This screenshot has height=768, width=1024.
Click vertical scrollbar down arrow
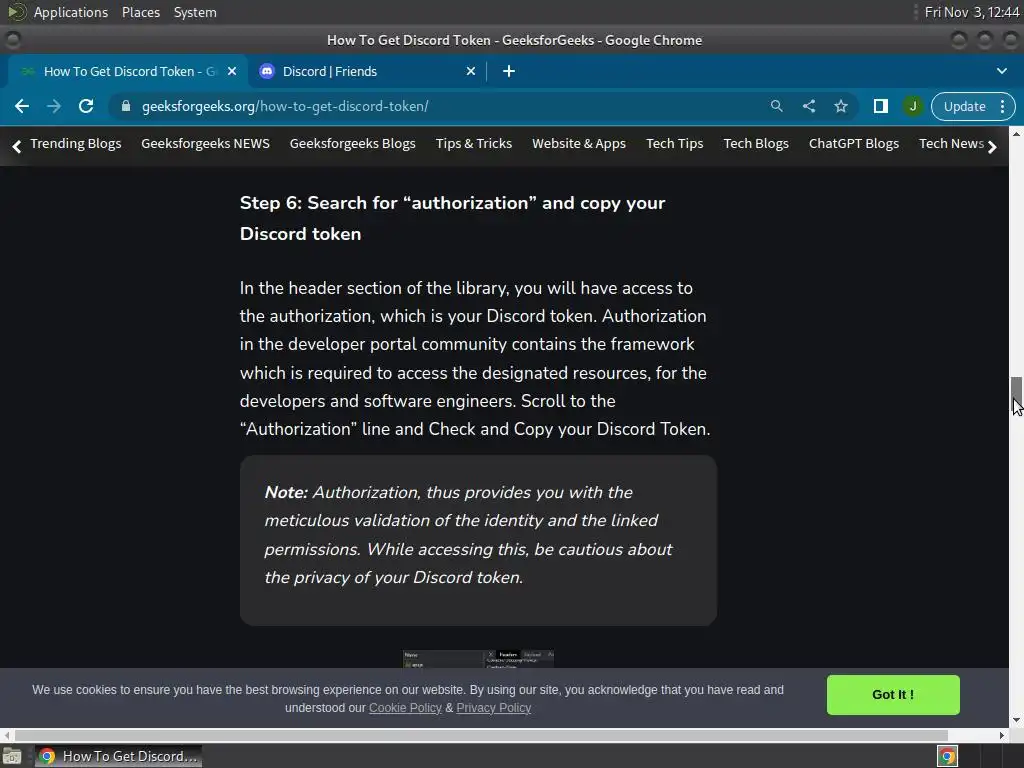(x=1016, y=720)
